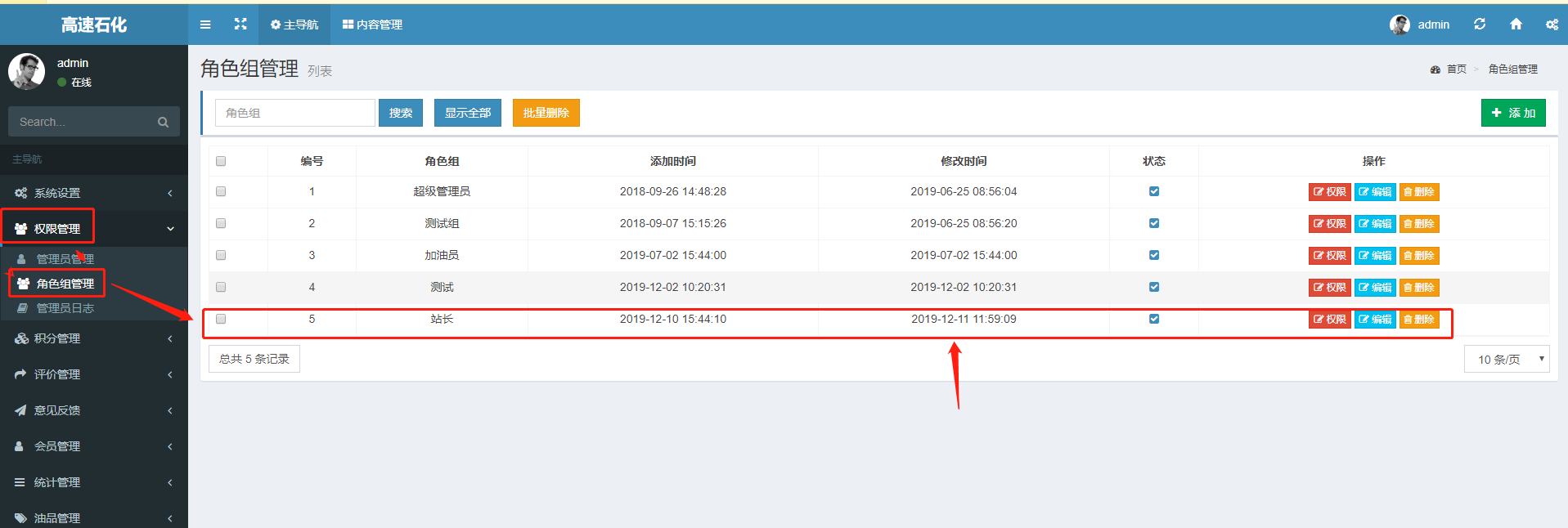Expand 积分管理 menu
1568x528 pixels.
click(94, 338)
